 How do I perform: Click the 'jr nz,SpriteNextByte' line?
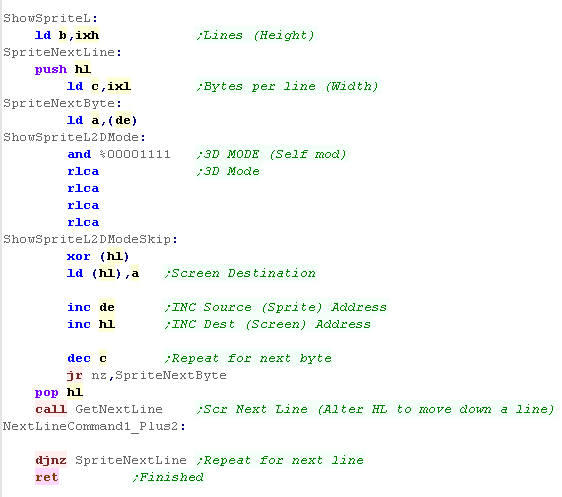[147, 375]
